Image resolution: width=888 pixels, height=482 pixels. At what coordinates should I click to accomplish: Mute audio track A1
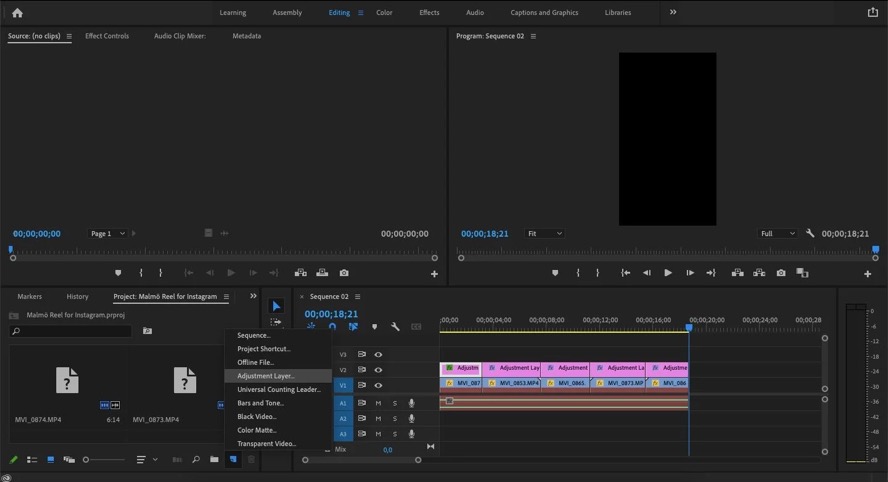tap(378, 403)
